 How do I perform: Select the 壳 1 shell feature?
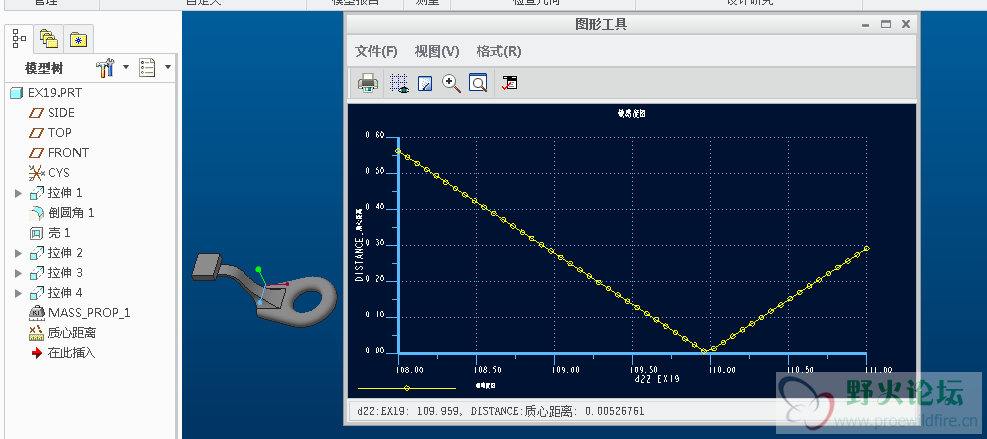coord(59,233)
